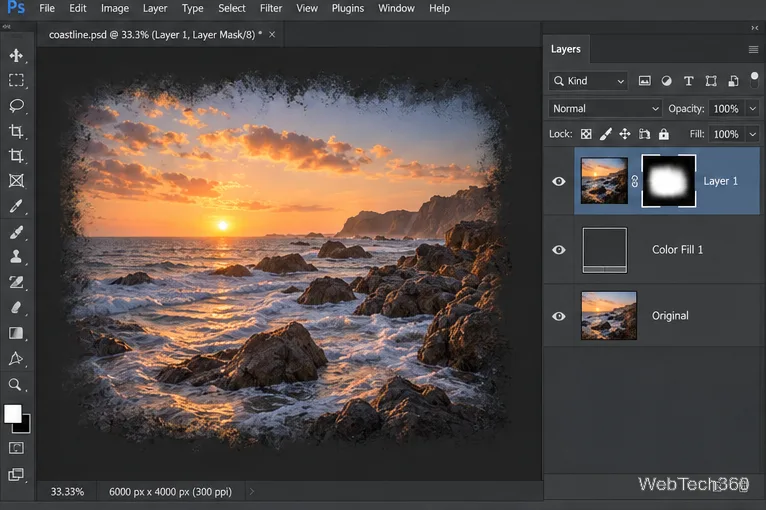Click the Fill 100% field
Image resolution: width=766 pixels, height=510 pixels.
click(726, 134)
